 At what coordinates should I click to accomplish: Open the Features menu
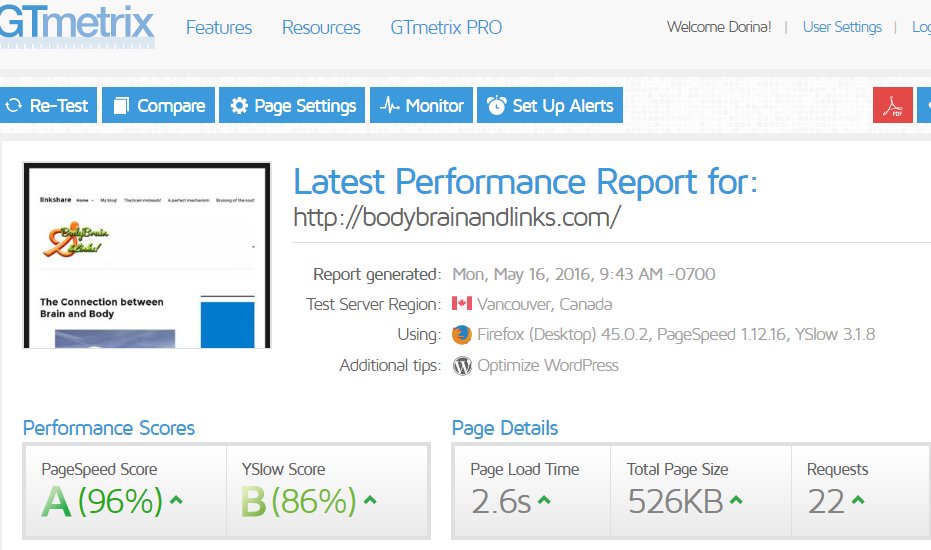(218, 27)
